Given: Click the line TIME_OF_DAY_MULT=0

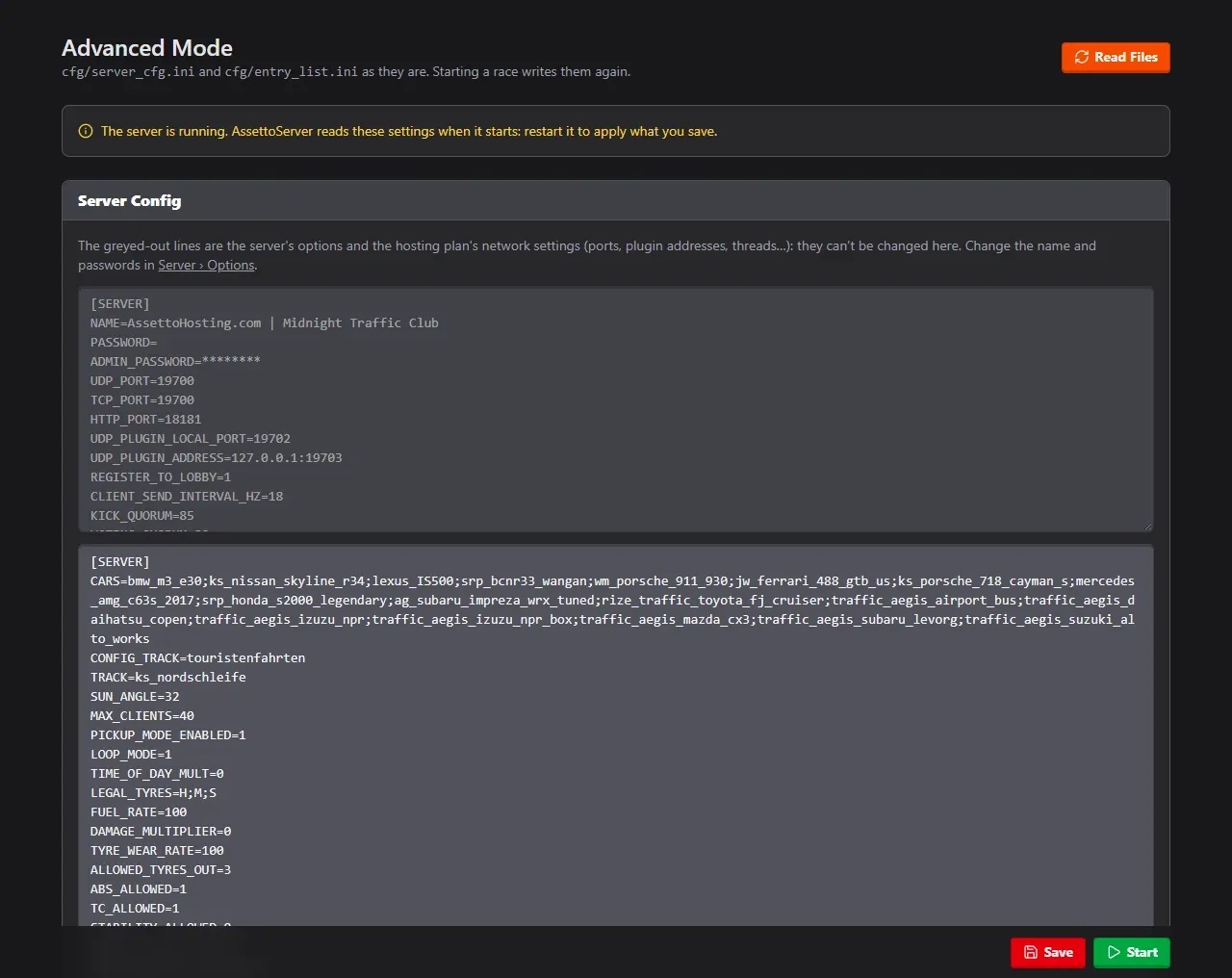Looking at the screenshot, I should click(157, 773).
